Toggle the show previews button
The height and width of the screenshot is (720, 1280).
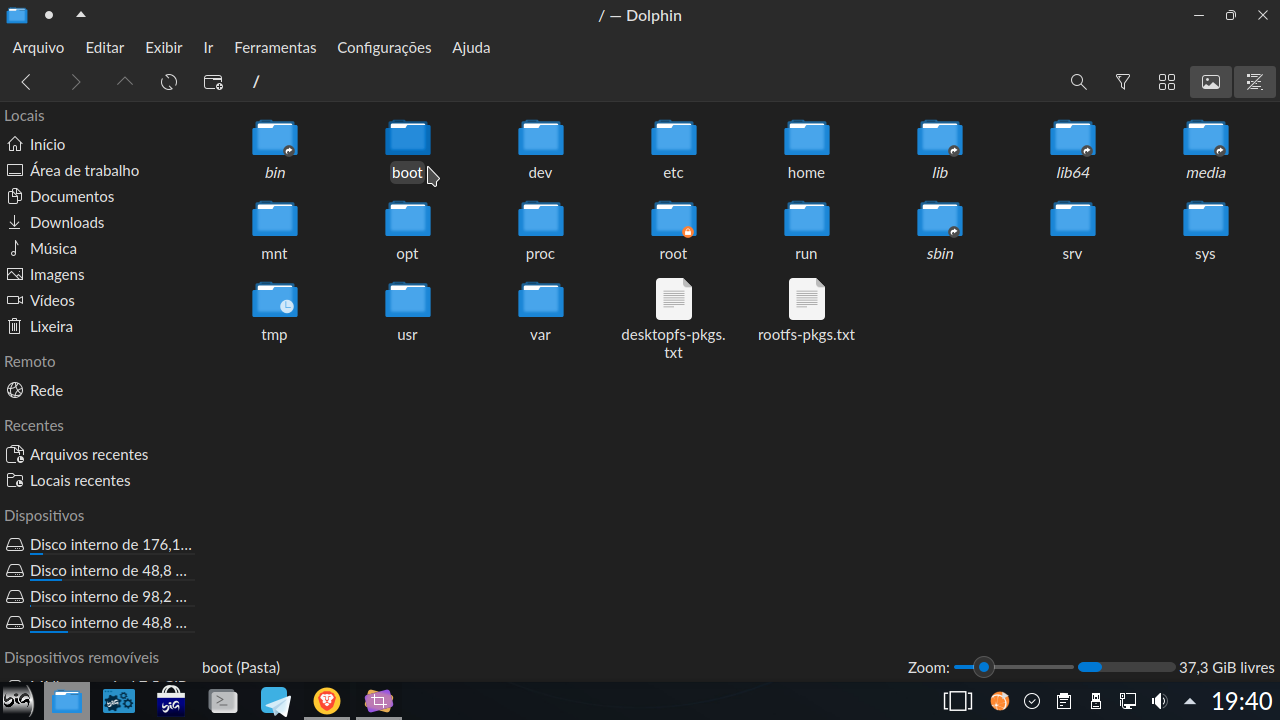[x=1210, y=82]
